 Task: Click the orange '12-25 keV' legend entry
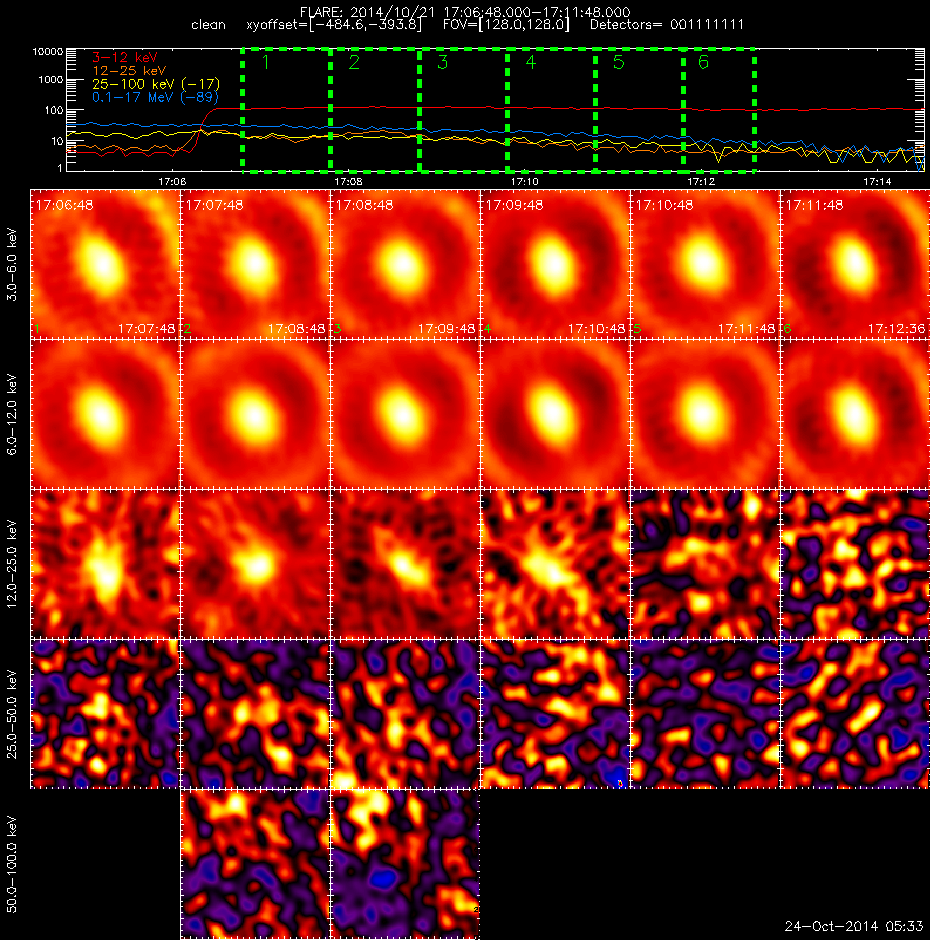click(x=129, y=71)
